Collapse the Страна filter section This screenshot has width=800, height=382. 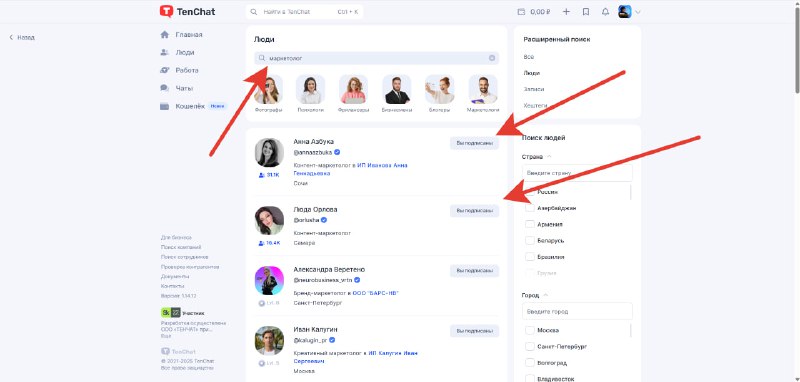point(549,157)
